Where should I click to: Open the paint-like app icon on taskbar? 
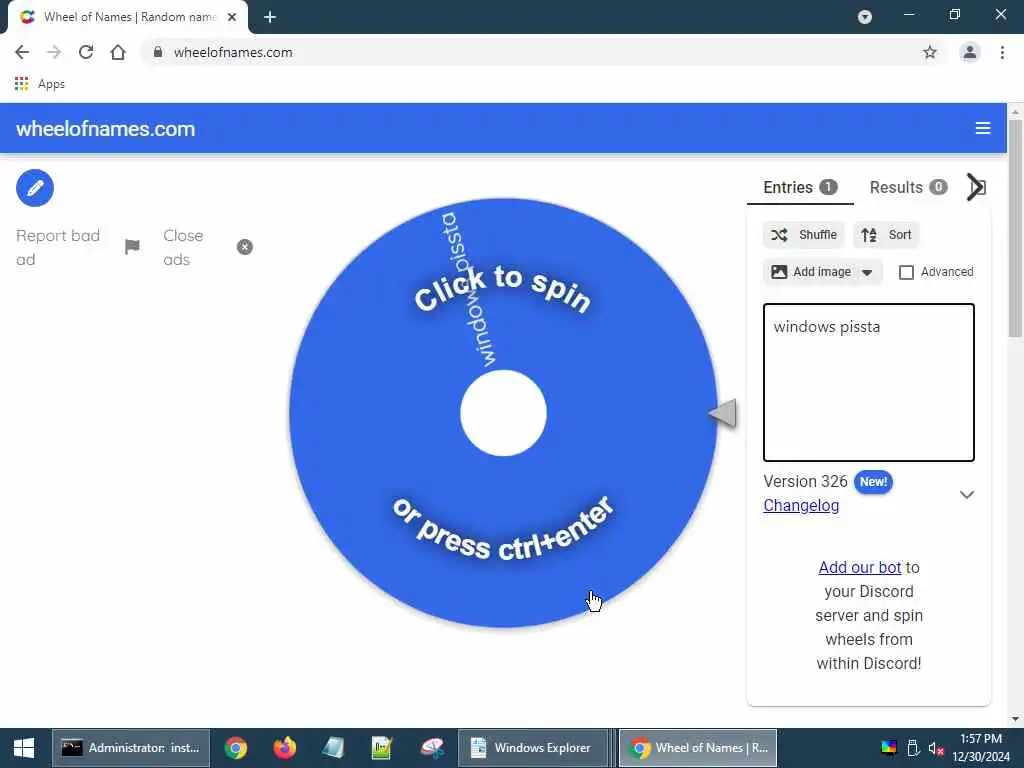coord(432,748)
